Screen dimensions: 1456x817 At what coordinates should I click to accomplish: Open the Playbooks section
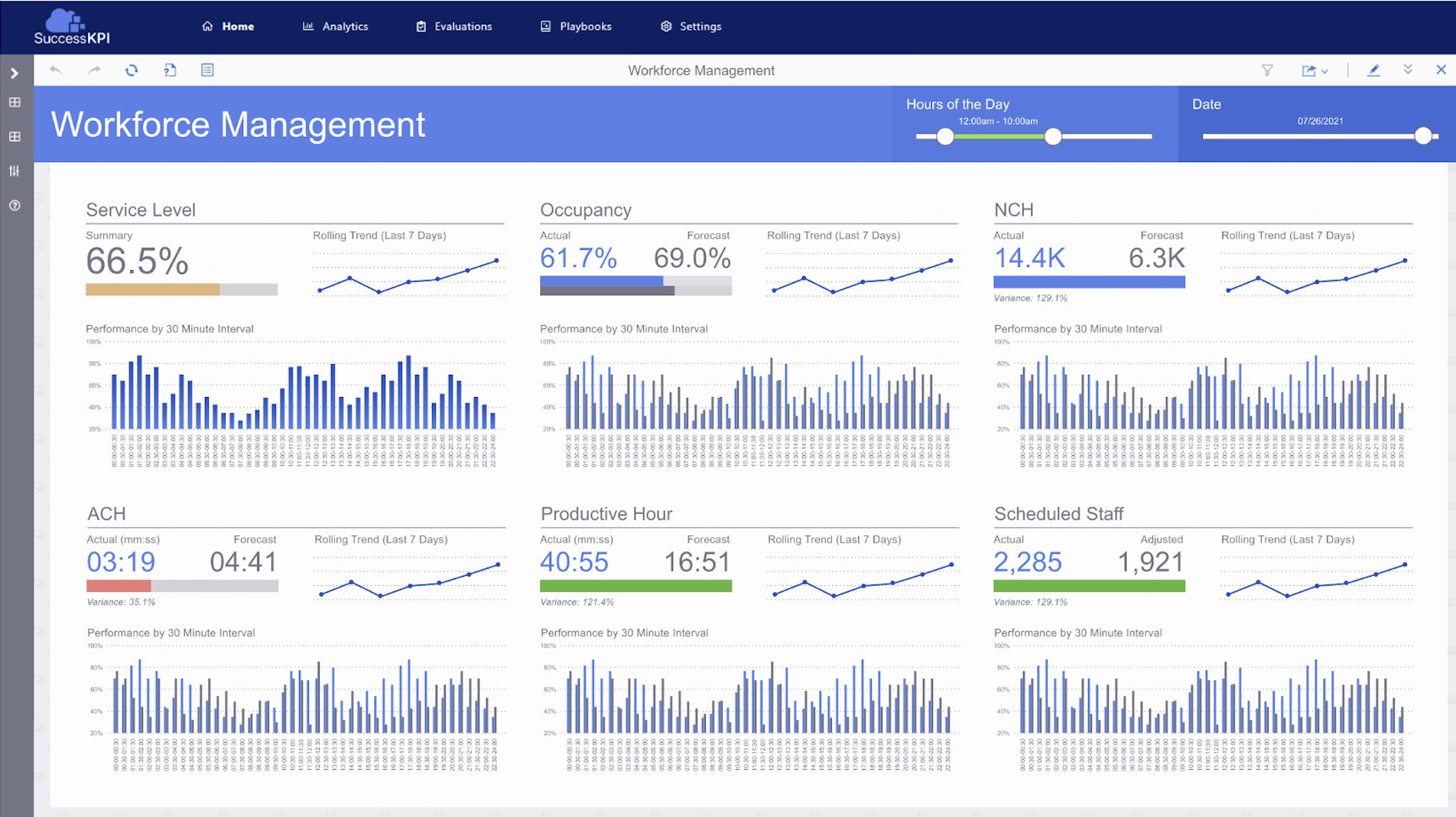point(576,26)
